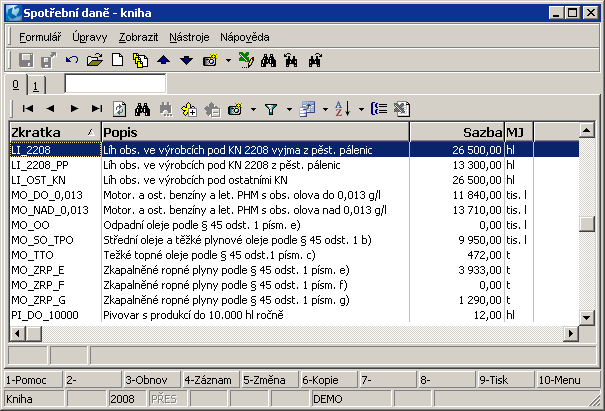
Task: Click the Filter funnel icon
Action: pos(271,109)
